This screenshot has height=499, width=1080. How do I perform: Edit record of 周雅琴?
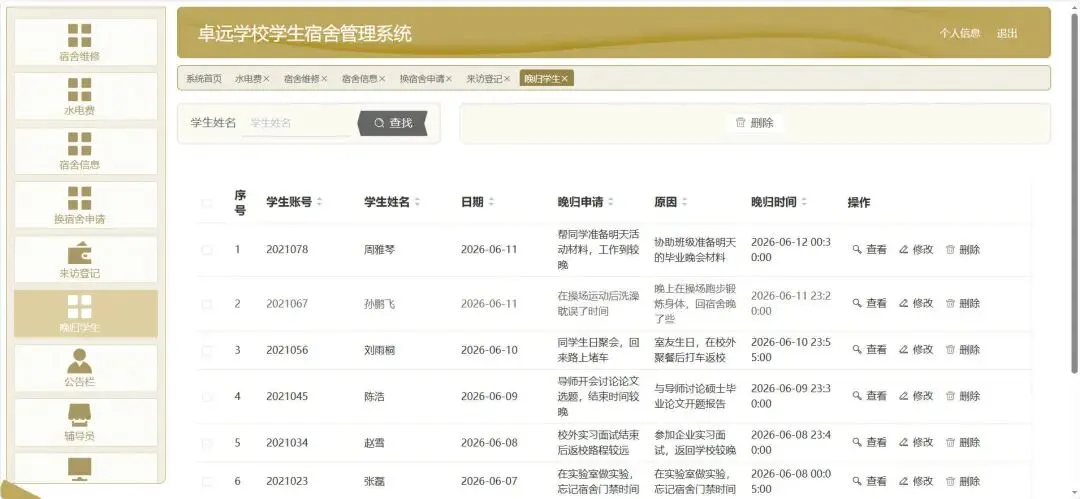point(916,250)
